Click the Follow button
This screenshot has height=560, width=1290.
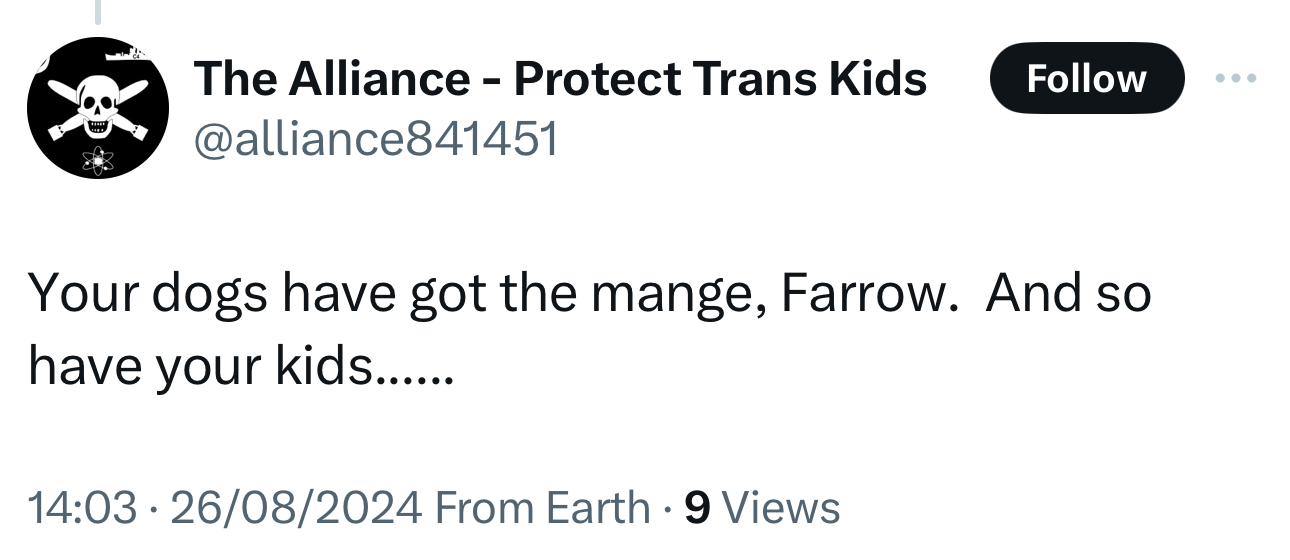click(1086, 78)
